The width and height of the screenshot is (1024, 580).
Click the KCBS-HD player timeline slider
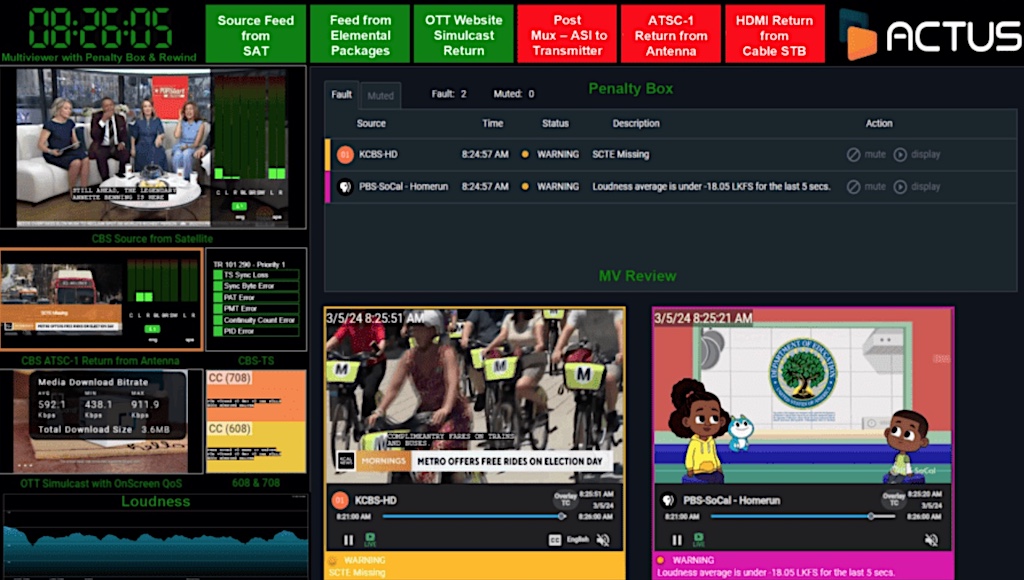tap(475, 517)
